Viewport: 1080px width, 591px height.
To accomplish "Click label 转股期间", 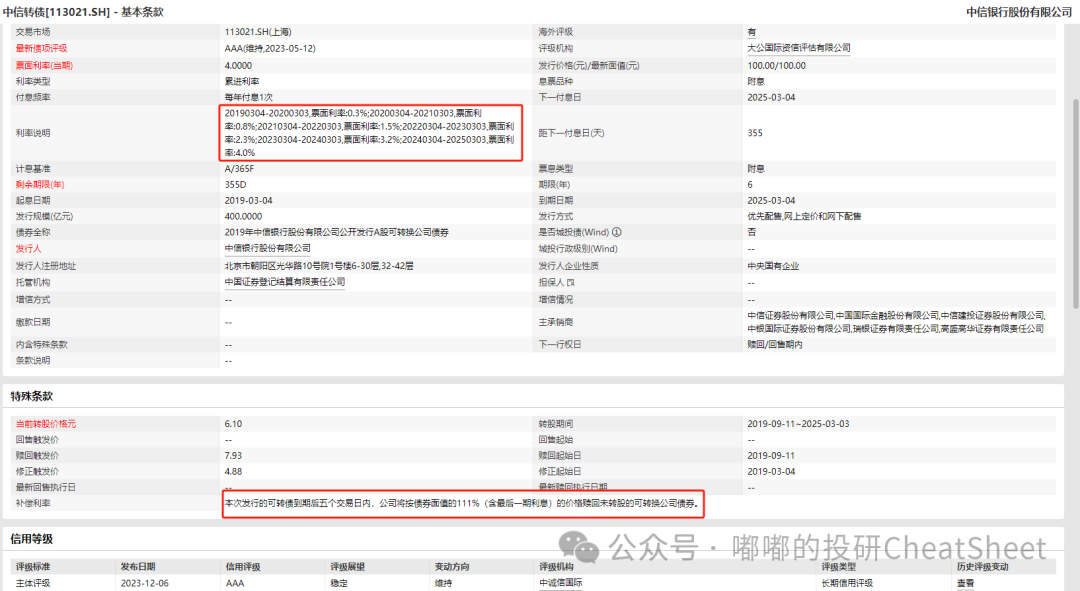I will [x=556, y=424].
